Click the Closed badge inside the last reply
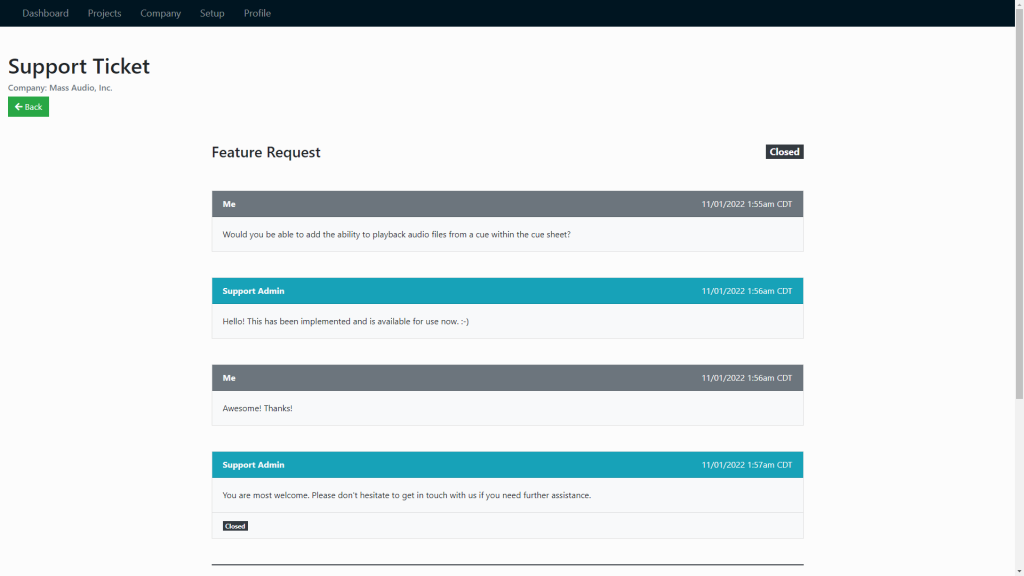1024x576 pixels. click(x=234, y=525)
